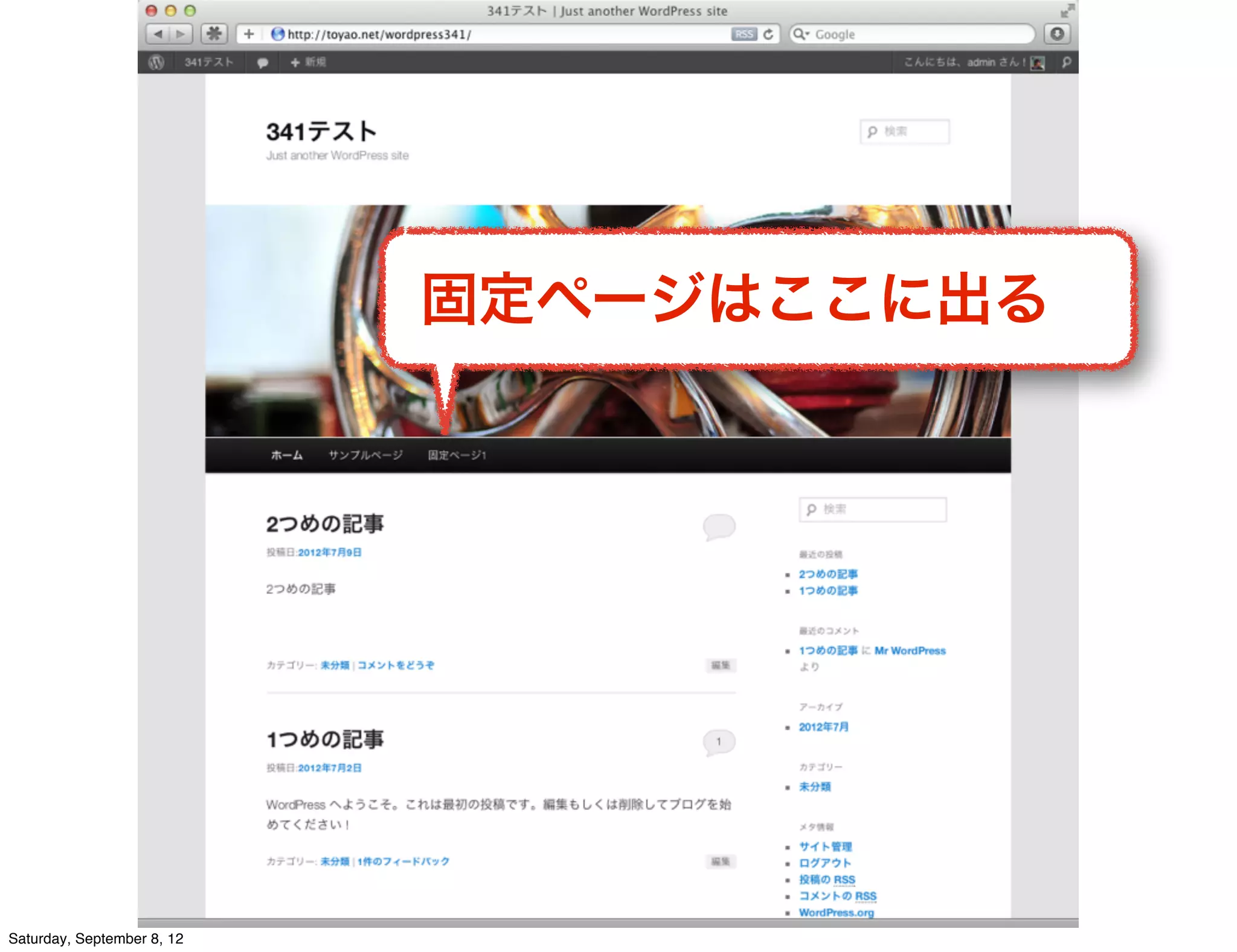The width and height of the screenshot is (1237, 952).
Task: Enter full screen with the corner arrows icon
Action: (x=1067, y=10)
